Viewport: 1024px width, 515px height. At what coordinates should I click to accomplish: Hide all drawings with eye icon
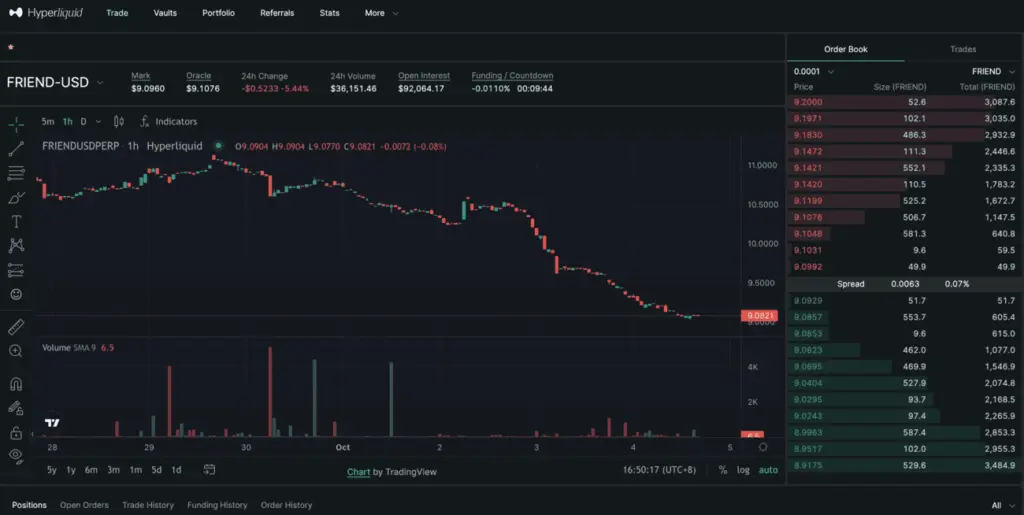click(16, 455)
